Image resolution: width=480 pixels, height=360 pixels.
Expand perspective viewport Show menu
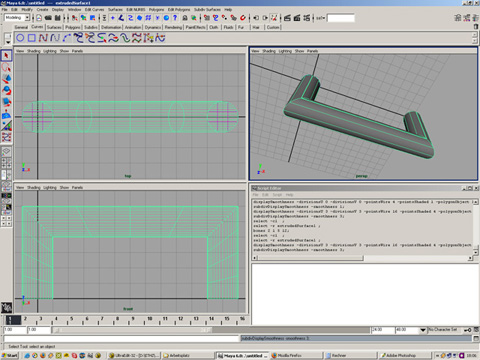[299, 51]
